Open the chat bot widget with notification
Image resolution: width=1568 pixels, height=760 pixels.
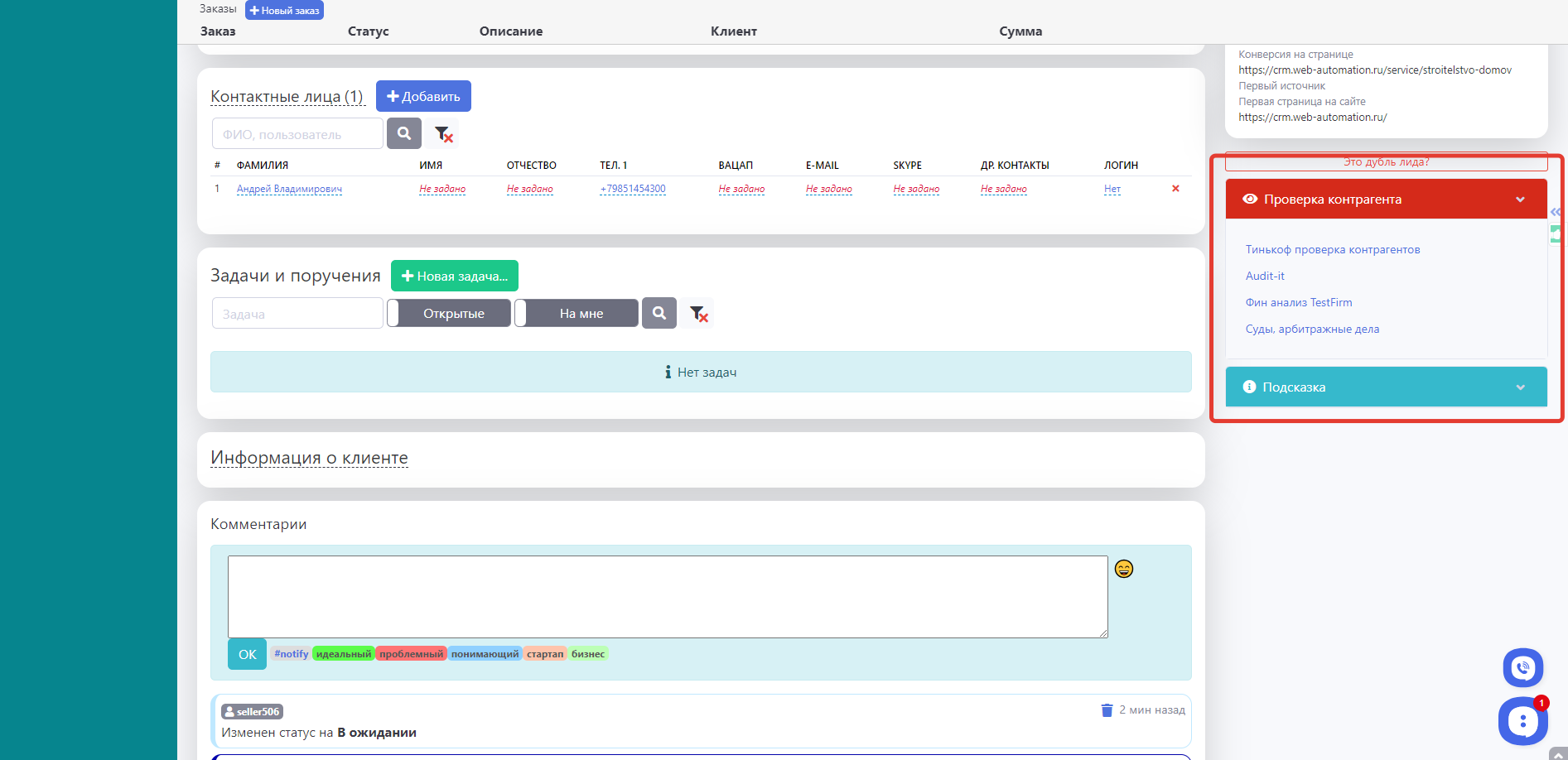(1522, 721)
